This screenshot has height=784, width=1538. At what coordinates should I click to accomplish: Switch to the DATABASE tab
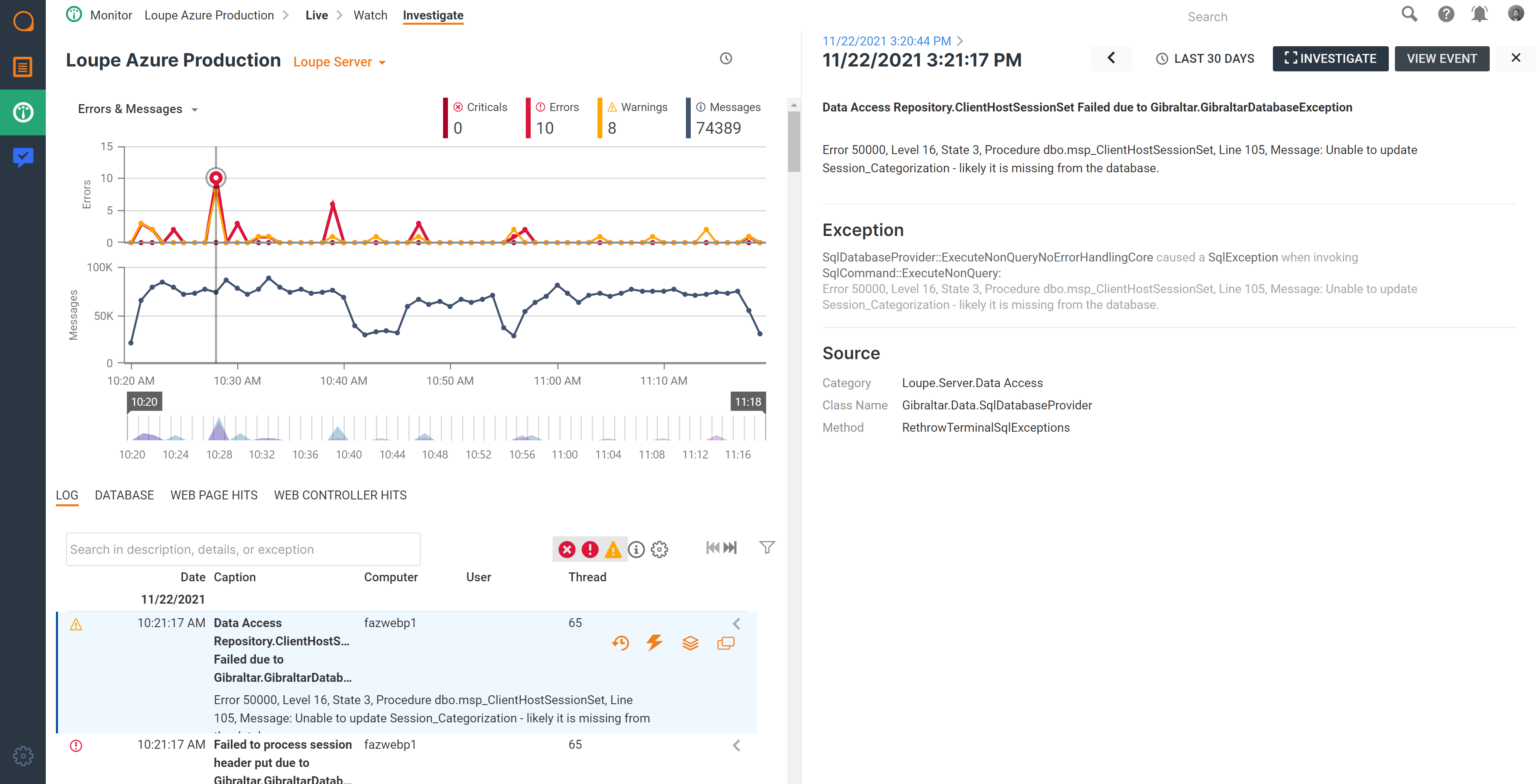coord(124,495)
